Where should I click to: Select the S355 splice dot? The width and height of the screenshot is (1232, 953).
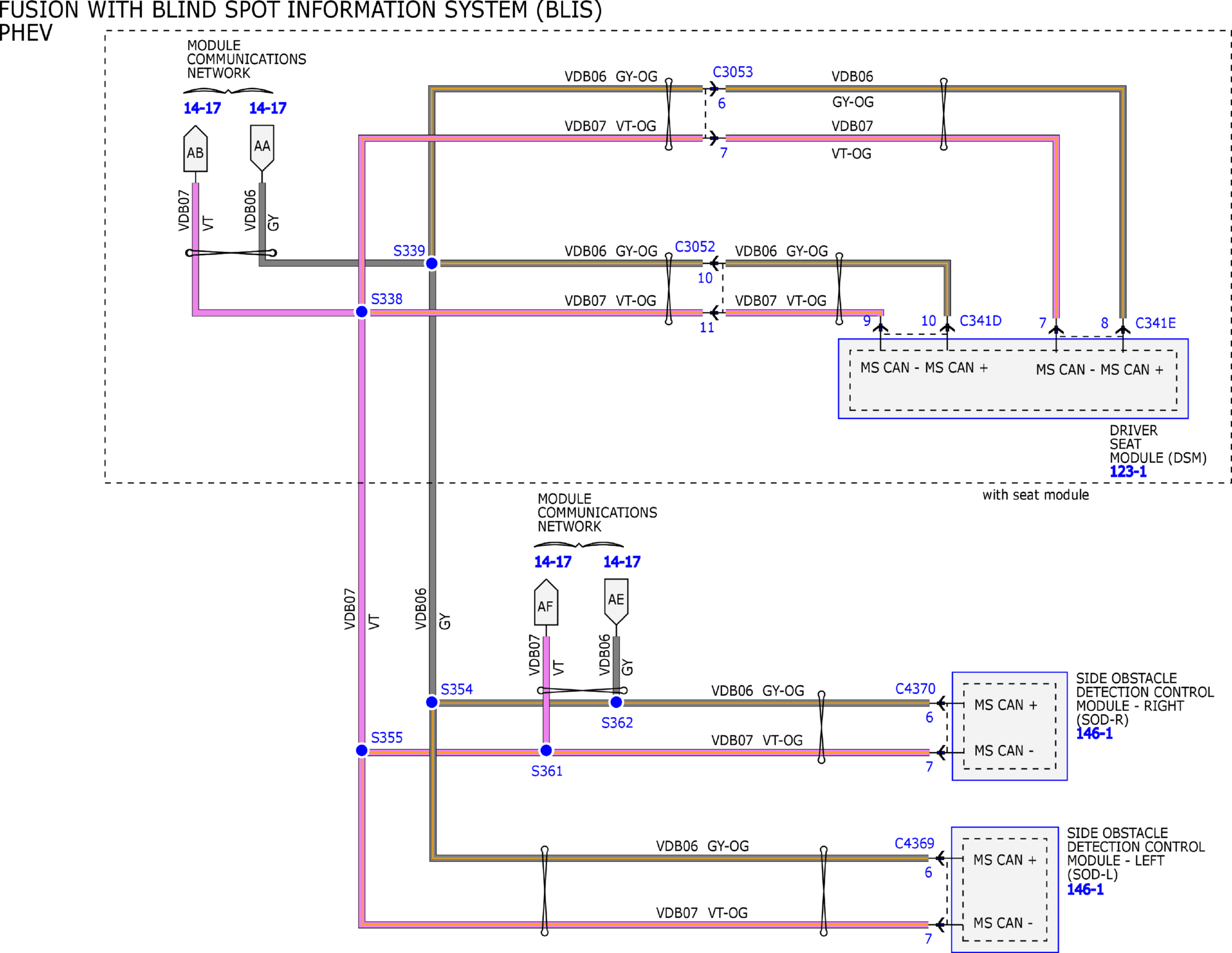362,750
